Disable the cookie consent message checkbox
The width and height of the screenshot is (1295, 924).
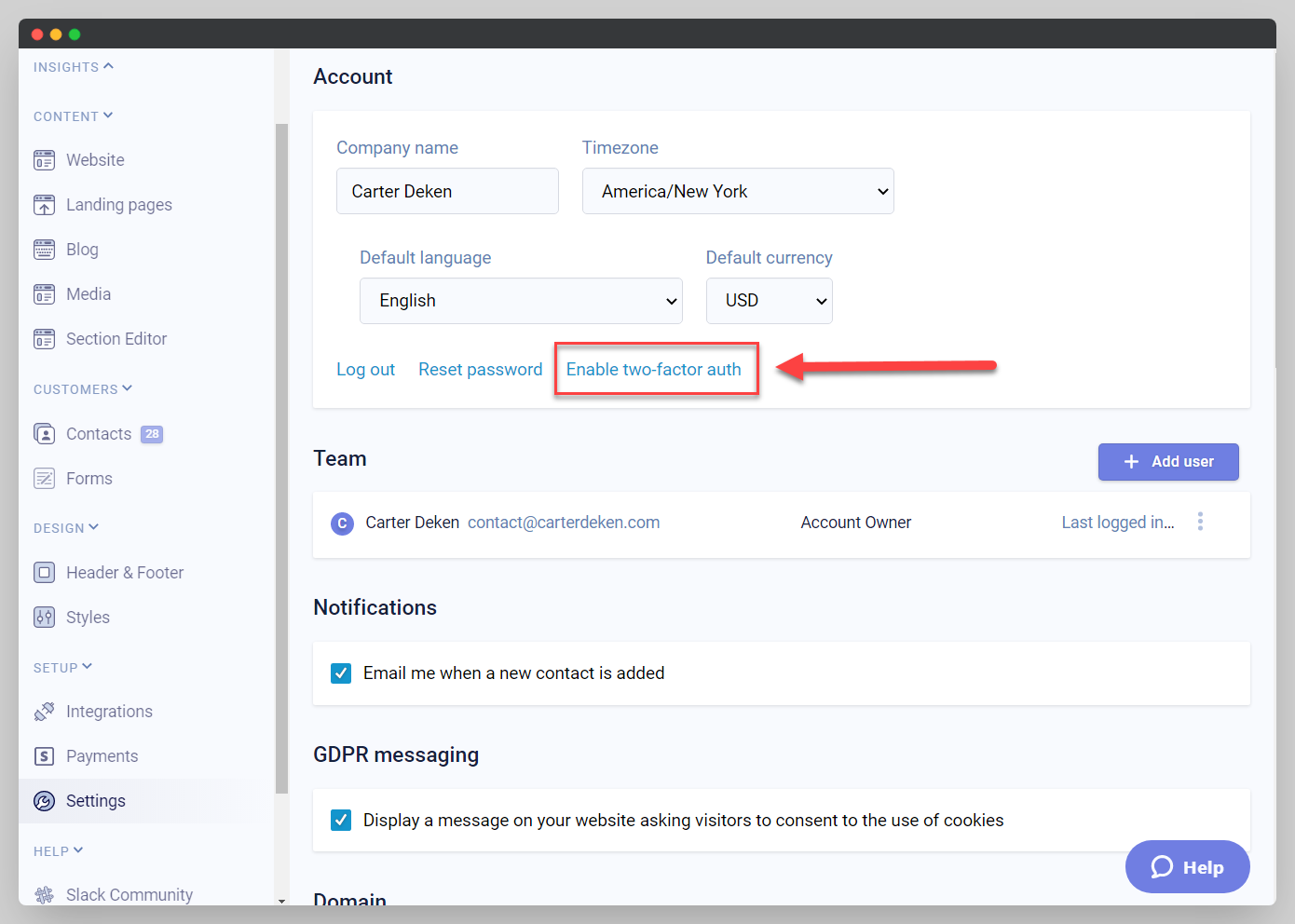pos(341,820)
